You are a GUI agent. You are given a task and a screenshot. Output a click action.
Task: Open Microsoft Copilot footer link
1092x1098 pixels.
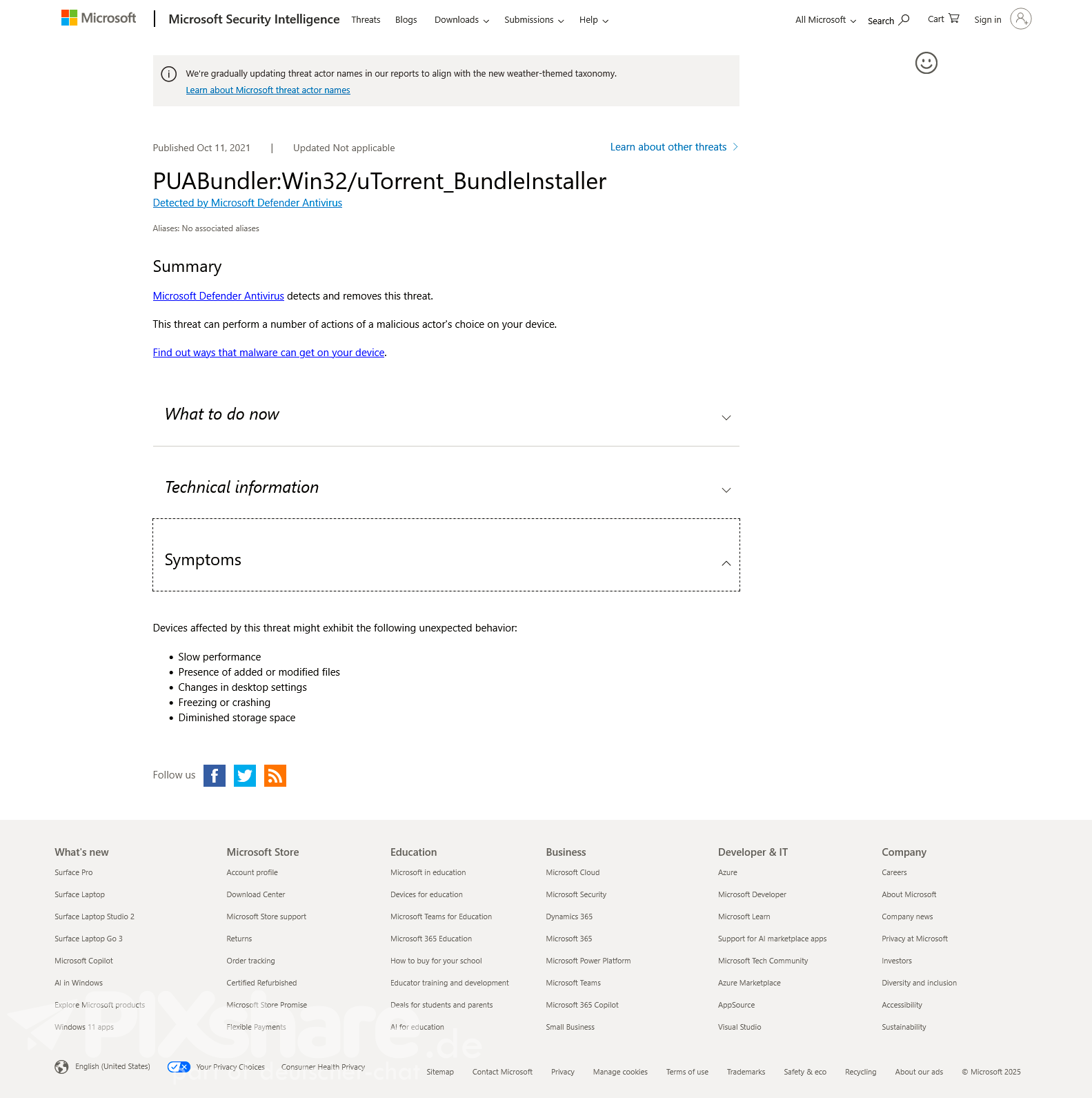pyautogui.click(x=84, y=961)
